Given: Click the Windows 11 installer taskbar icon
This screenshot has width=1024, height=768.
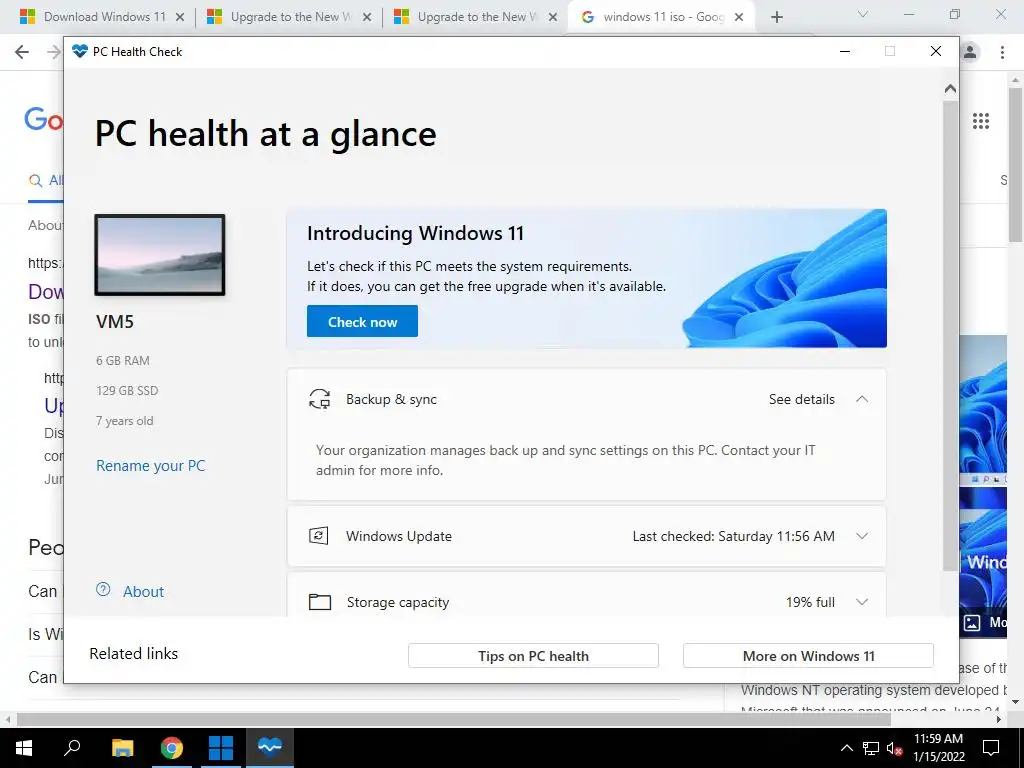Looking at the screenshot, I should click(x=221, y=747).
